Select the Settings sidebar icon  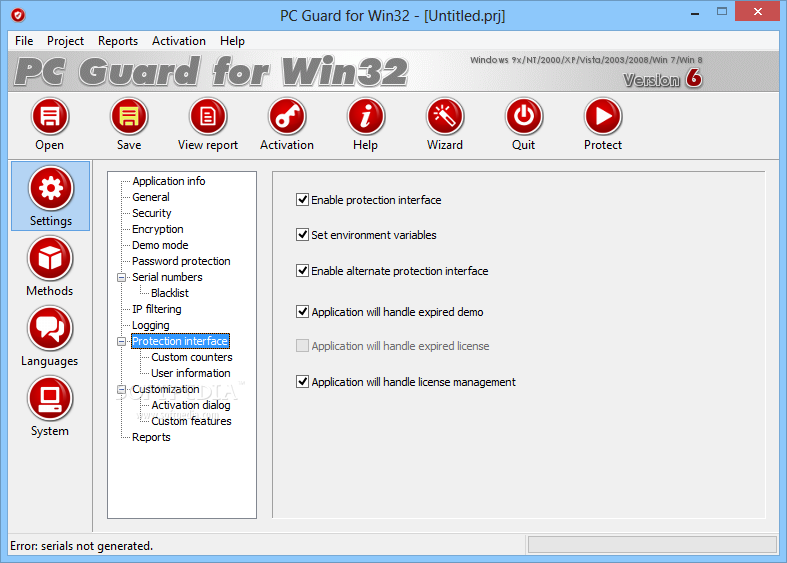pos(51,189)
